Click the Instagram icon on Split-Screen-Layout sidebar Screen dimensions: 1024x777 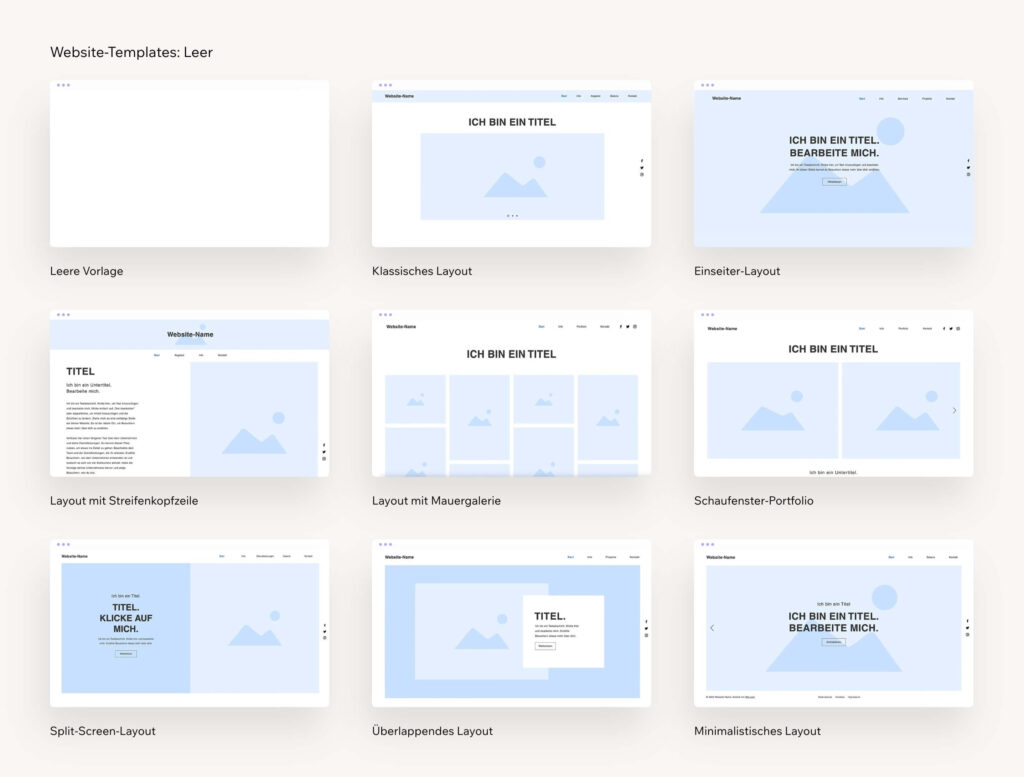(x=325, y=639)
